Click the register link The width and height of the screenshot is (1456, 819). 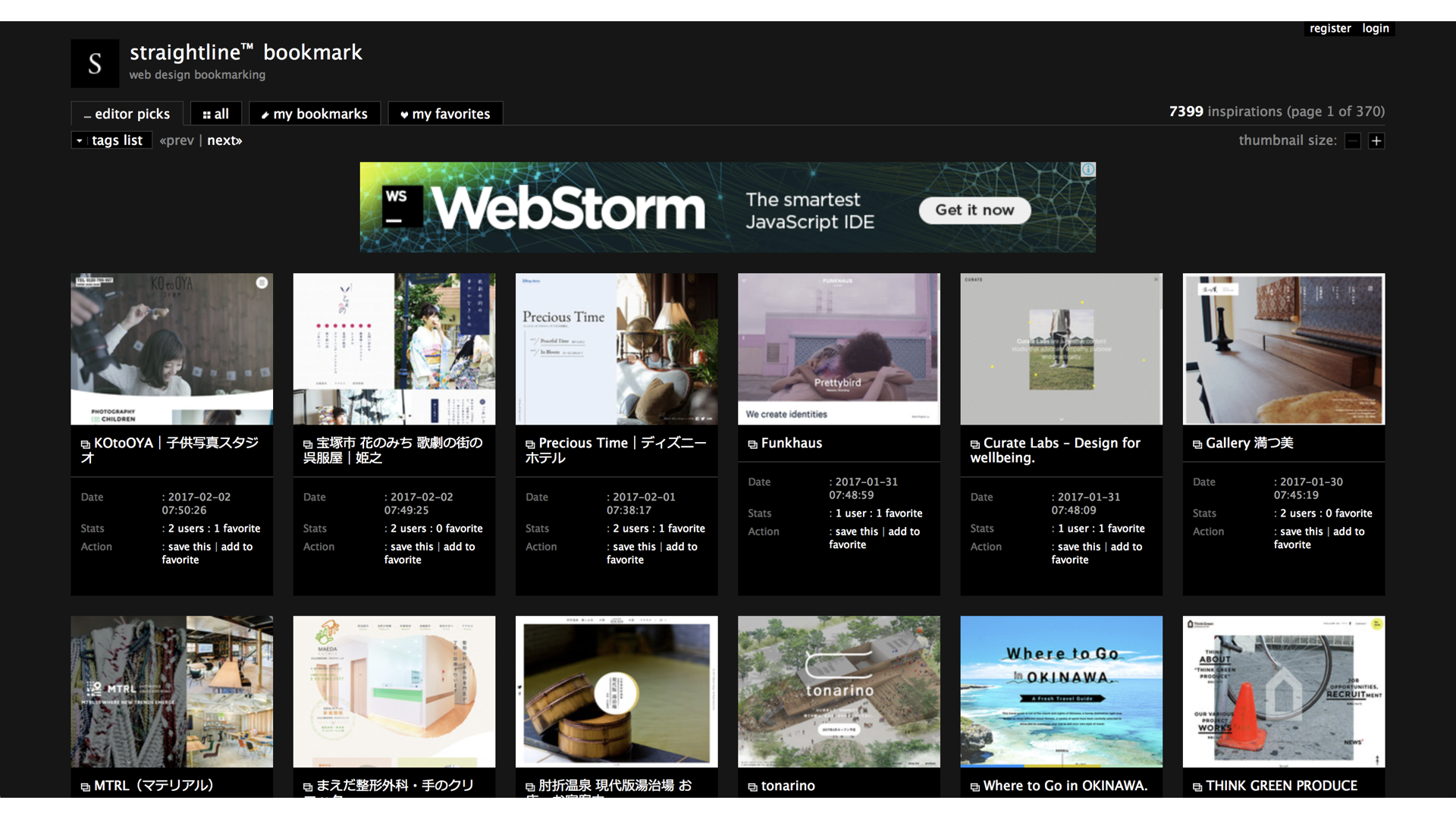pos(1329,28)
